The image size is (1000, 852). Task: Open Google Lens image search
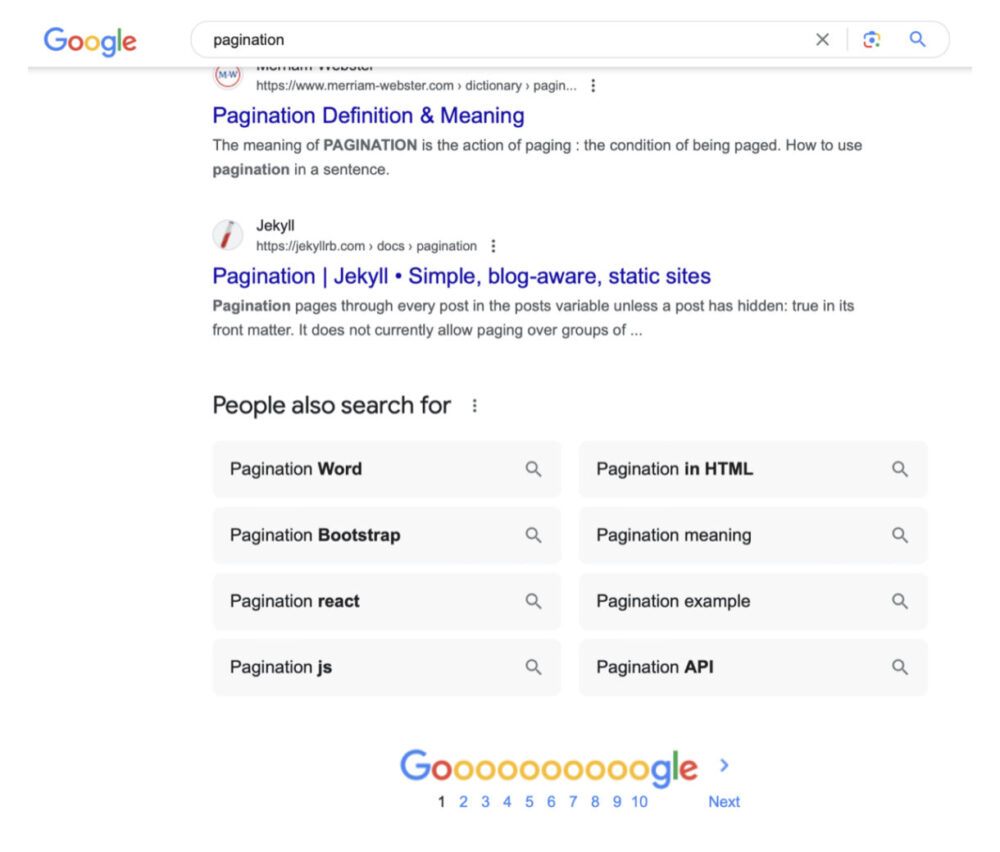point(872,40)
